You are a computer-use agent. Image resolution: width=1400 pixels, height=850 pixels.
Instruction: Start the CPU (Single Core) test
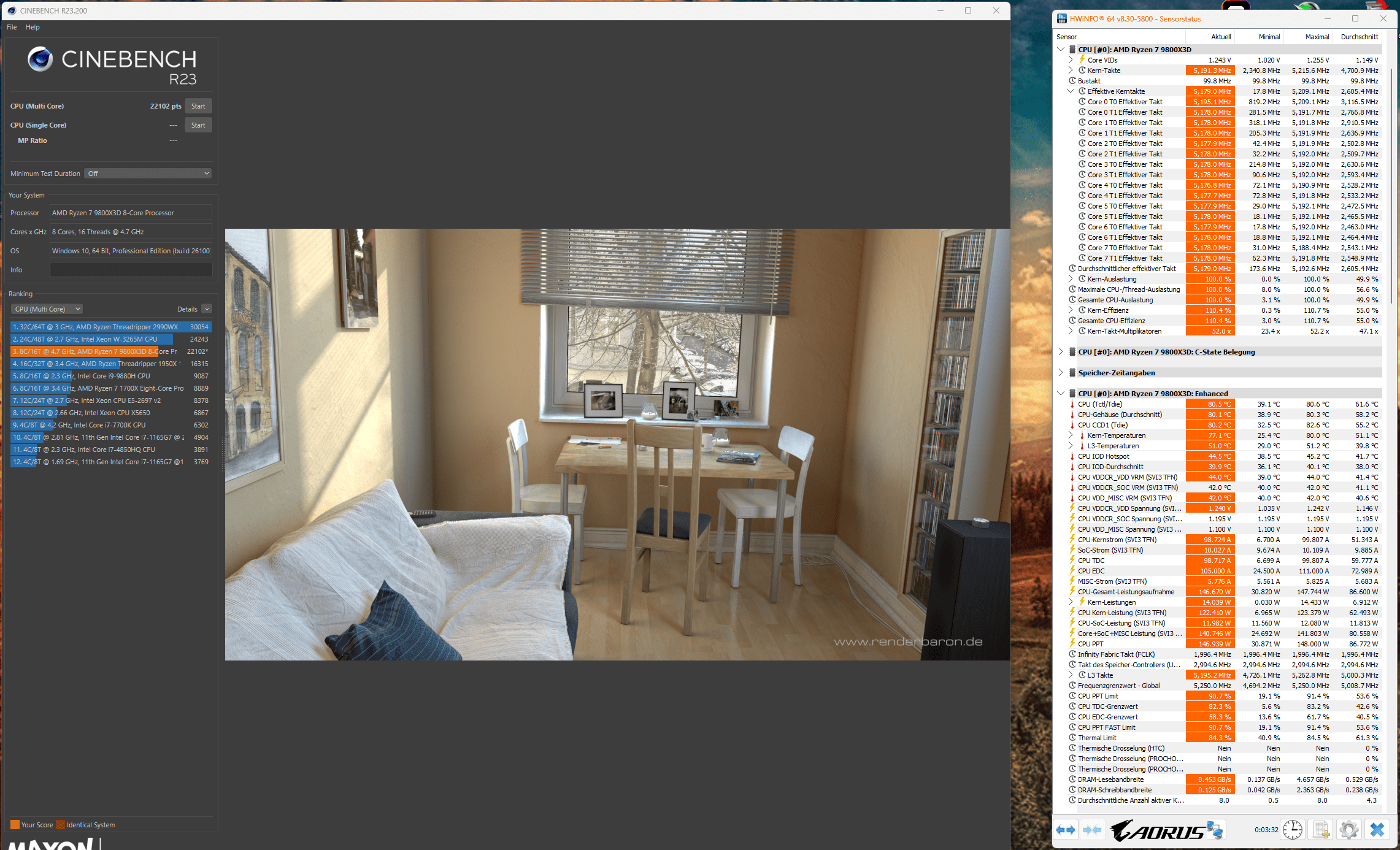click(198, 125)
